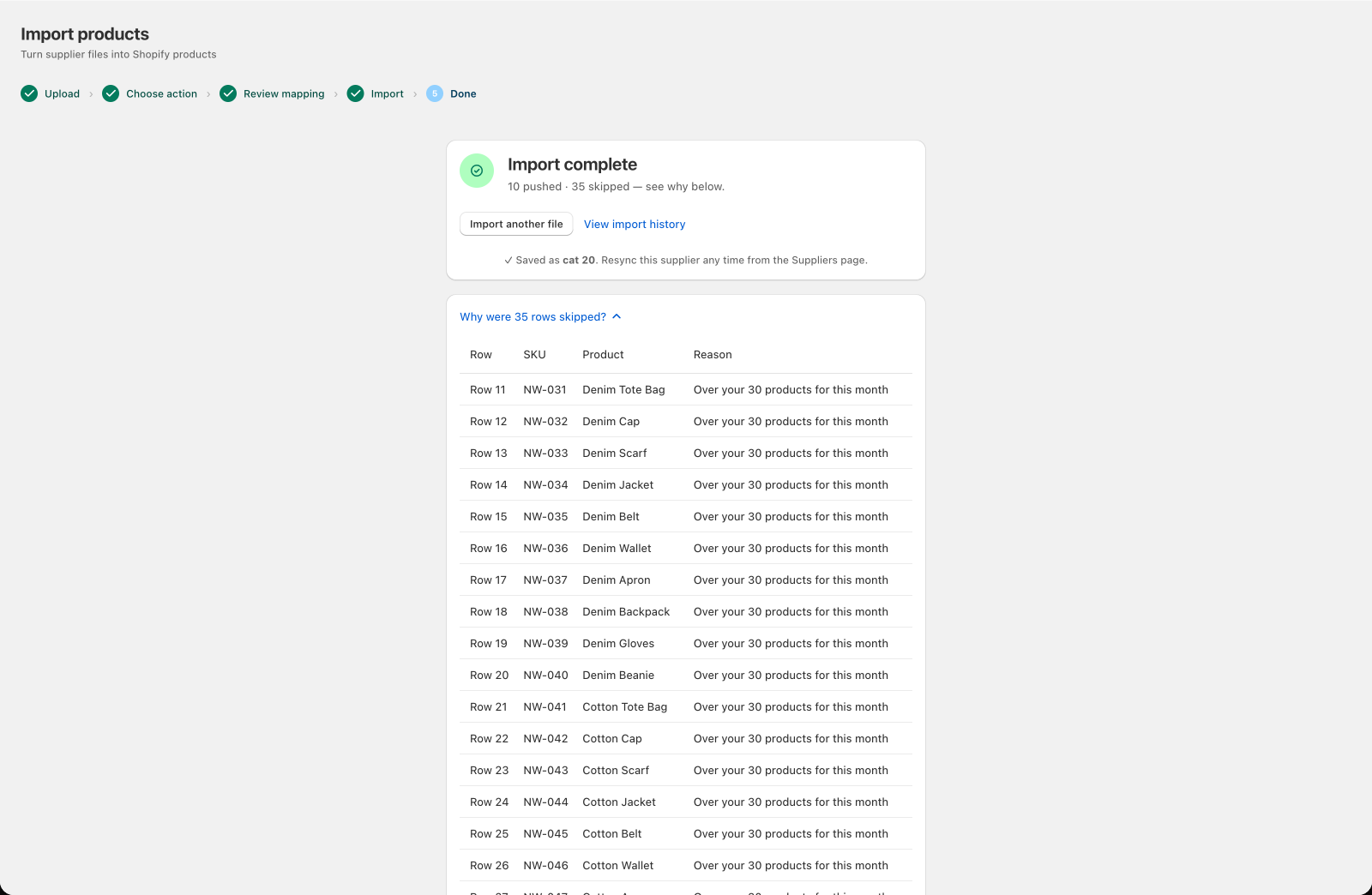Screen dimensions: 1372x895
Task: Select the Done step label
Action: pyautogui.click(x=463, y=94)
